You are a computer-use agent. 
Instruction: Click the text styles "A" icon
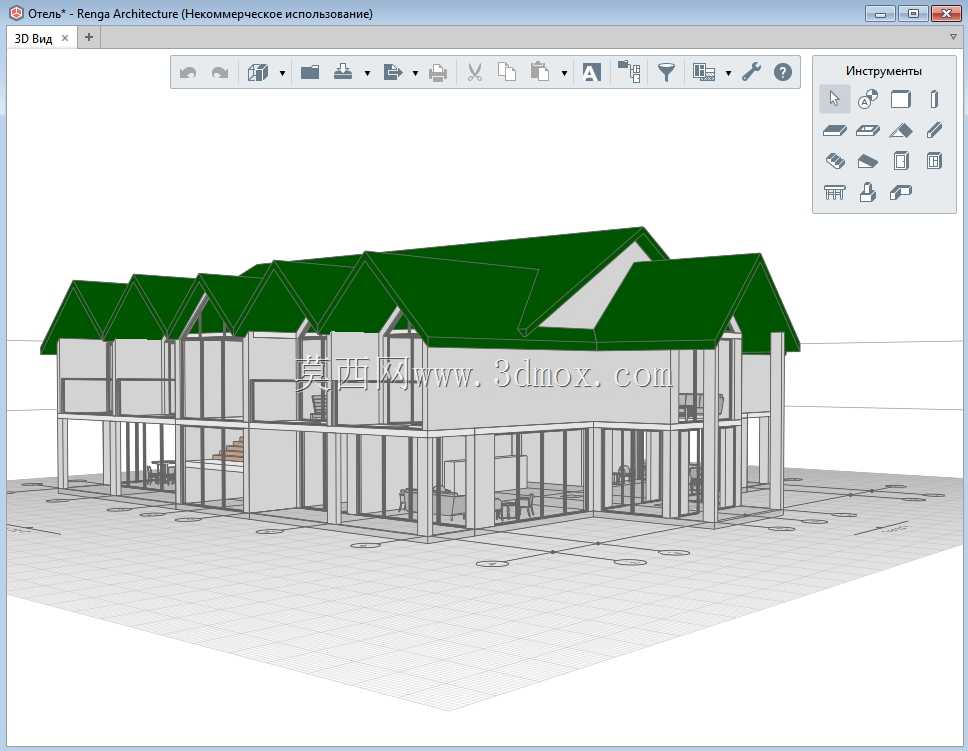(591, 73)
